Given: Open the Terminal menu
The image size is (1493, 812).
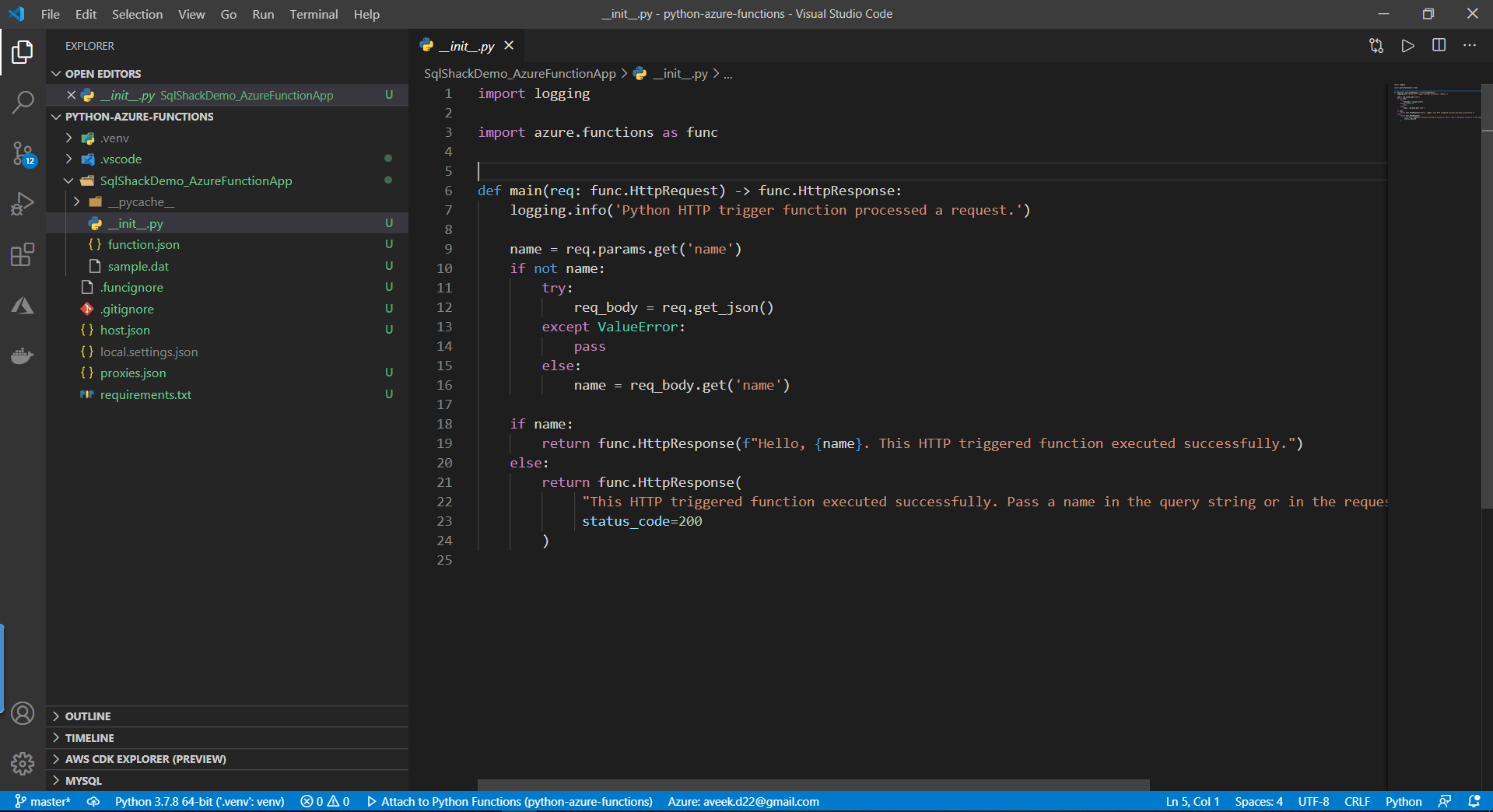Looking at the screenshot, I should tap(314, 14).
